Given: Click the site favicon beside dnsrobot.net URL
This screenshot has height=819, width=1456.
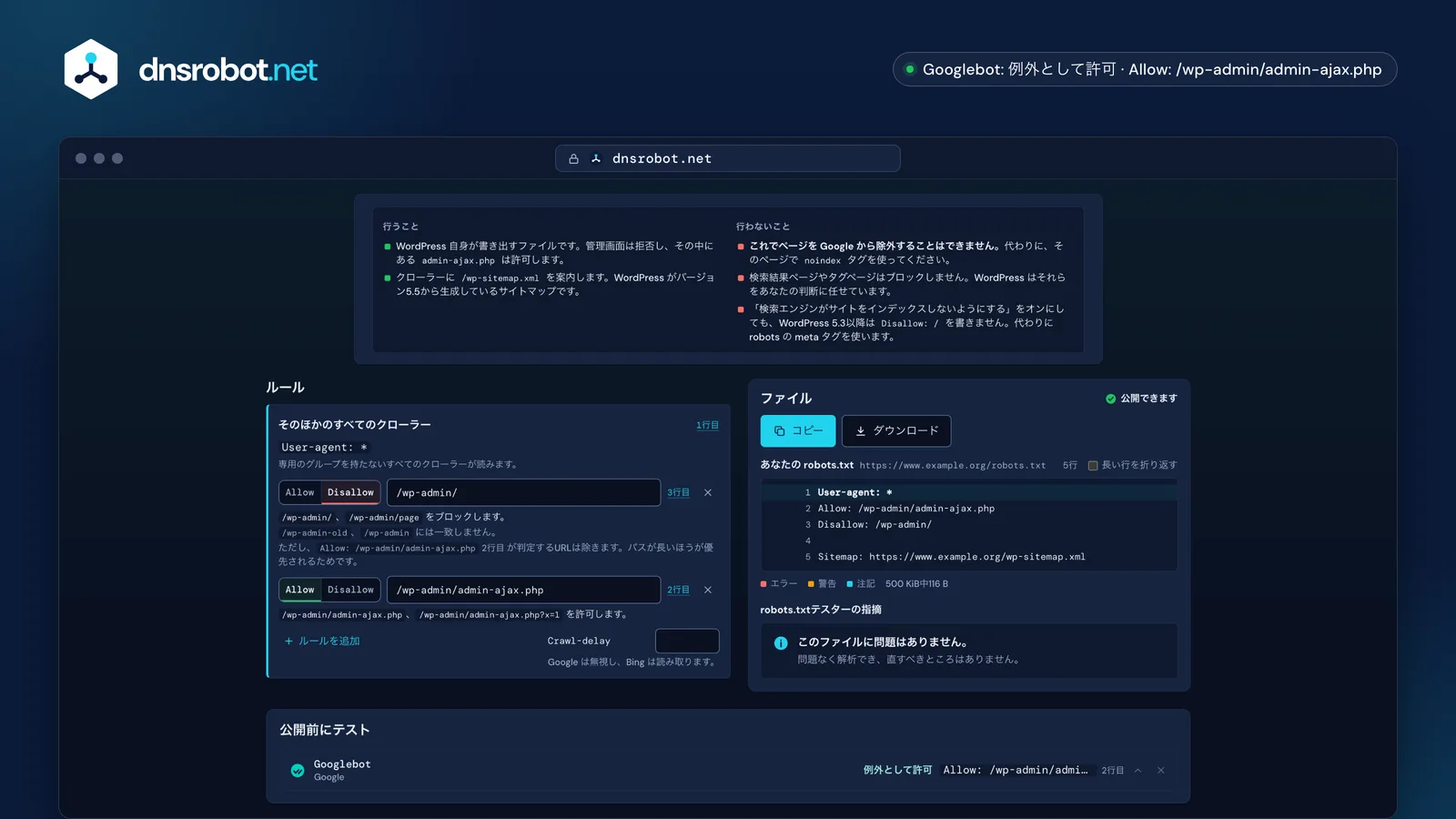Looking at the screenshot, I should pos(596,158).
